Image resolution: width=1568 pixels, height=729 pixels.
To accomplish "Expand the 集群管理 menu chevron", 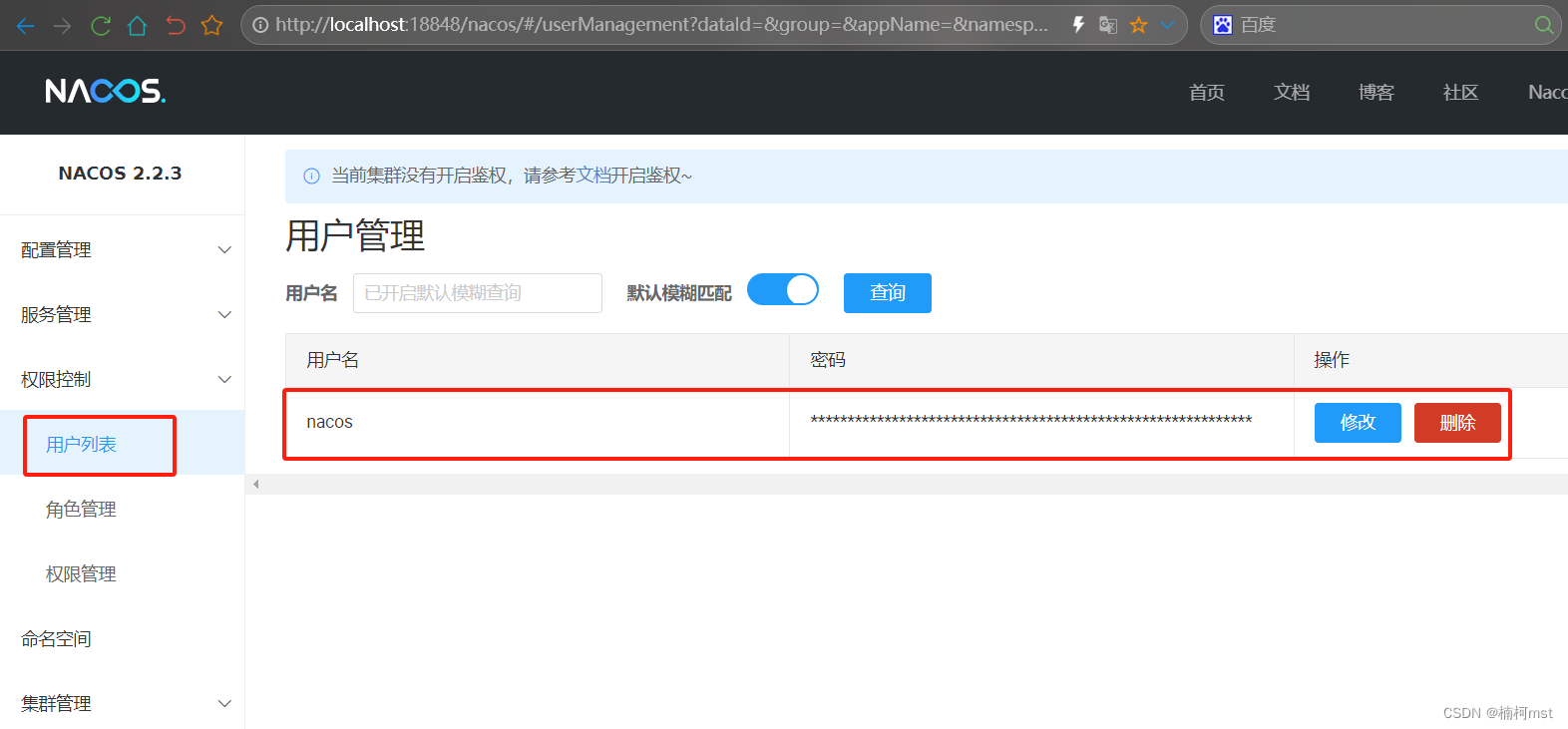I will click(224, 704).
